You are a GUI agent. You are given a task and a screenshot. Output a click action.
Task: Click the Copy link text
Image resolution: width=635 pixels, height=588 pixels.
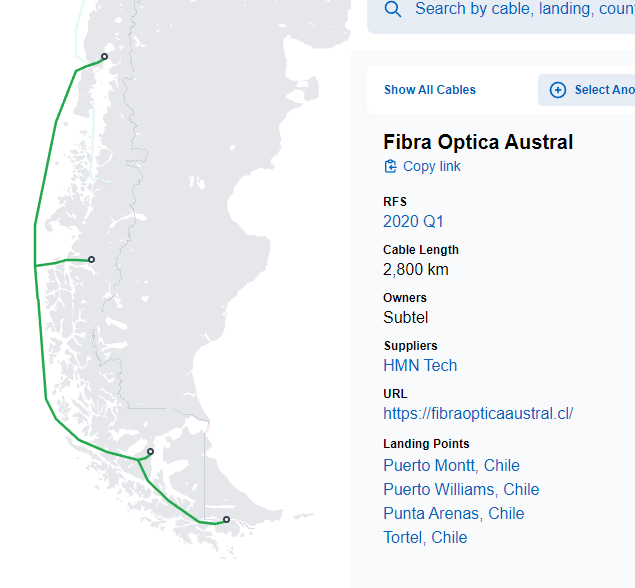432,166
